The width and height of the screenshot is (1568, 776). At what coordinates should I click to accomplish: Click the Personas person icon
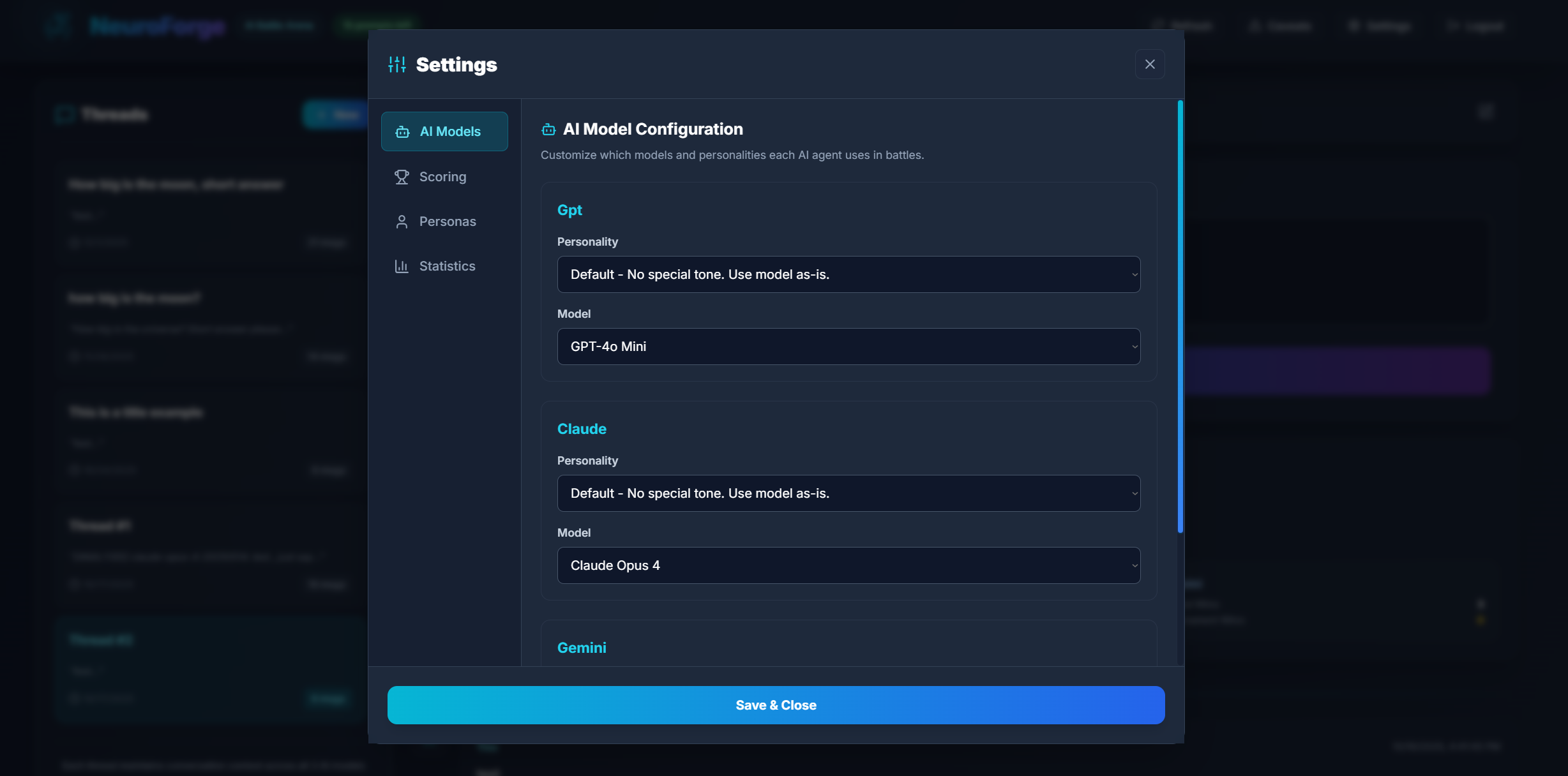[402, 221]
